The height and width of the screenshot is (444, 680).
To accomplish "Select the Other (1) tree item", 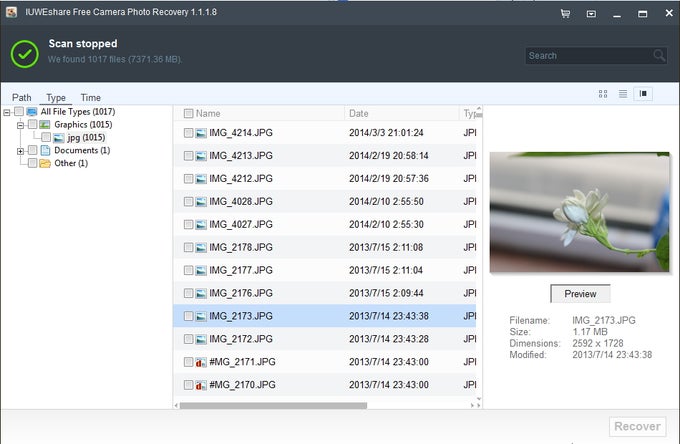I will click(x=71, y=163).
